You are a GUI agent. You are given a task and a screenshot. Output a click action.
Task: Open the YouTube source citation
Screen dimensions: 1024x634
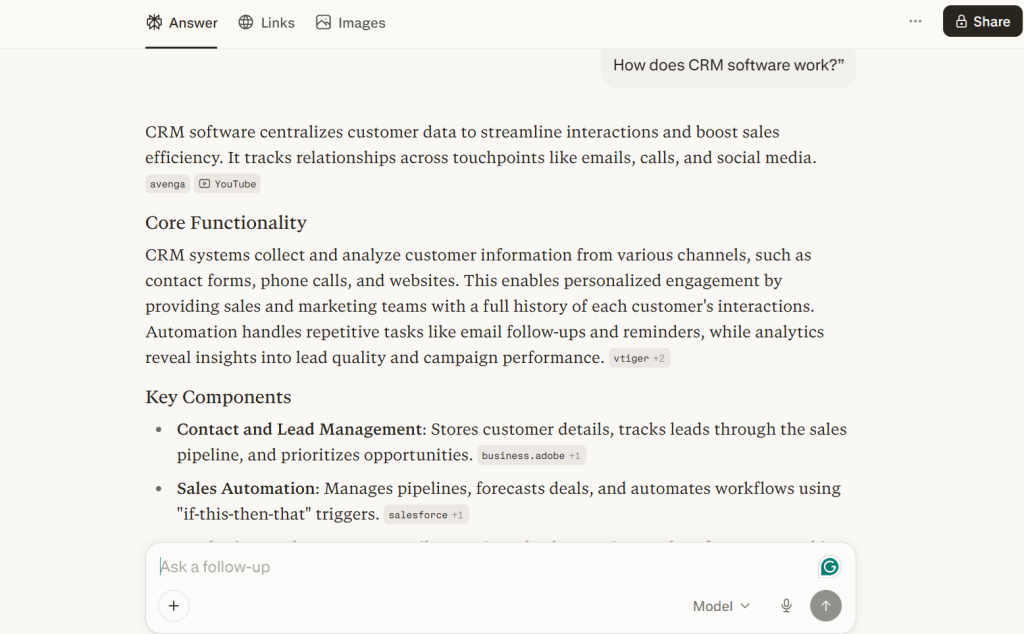click(227, 183)
